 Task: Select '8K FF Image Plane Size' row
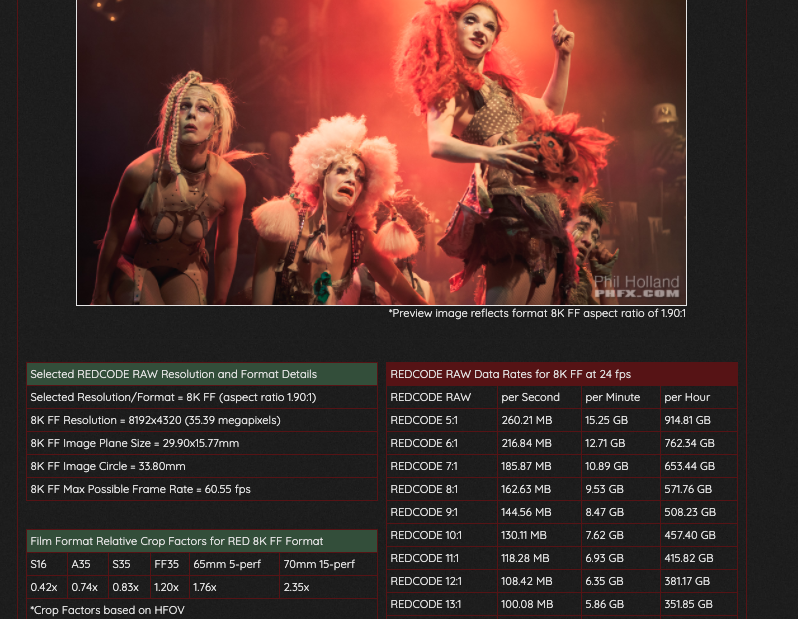click(x=202, y=443)
